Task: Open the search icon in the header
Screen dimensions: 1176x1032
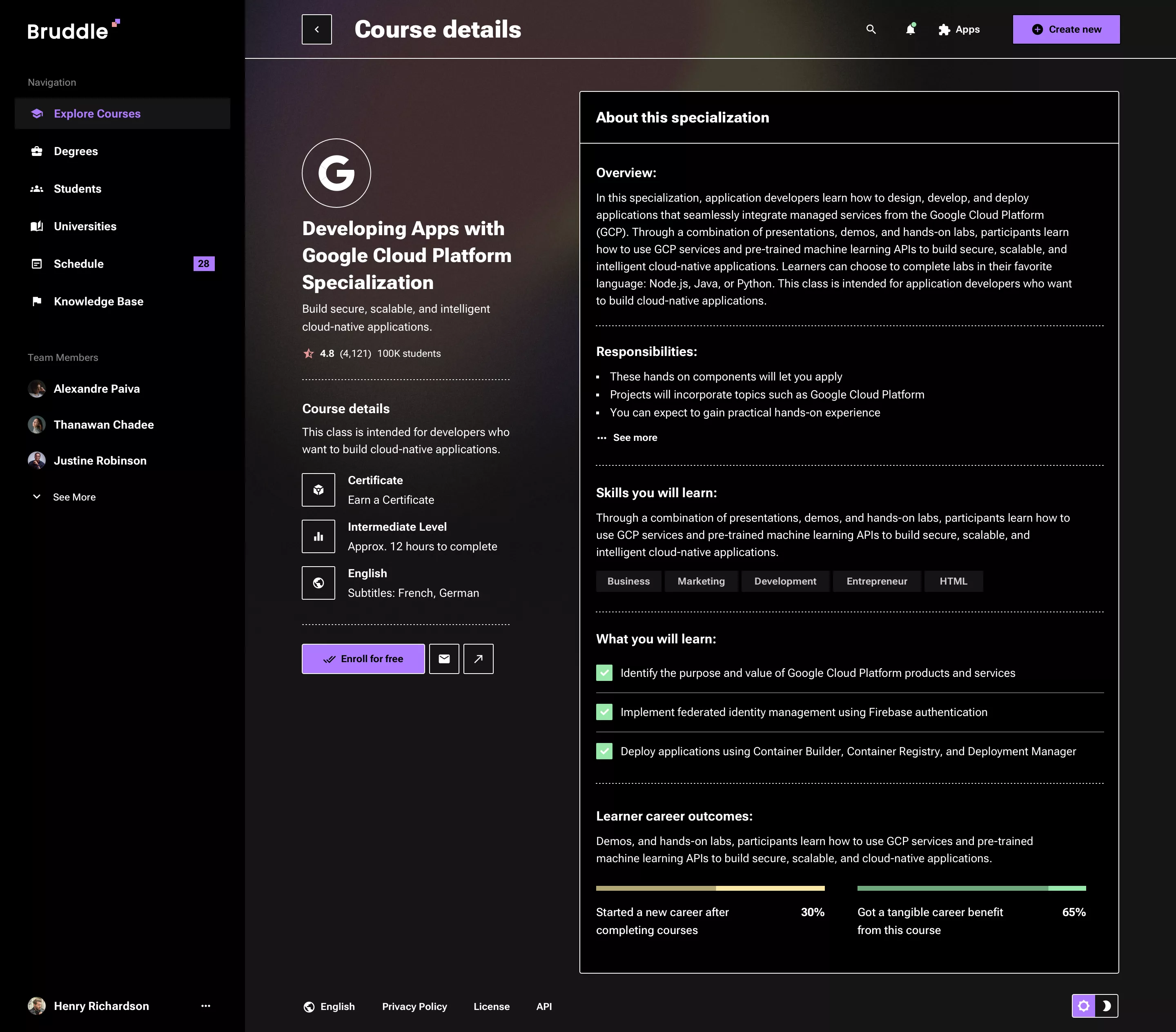Action: 871,29
